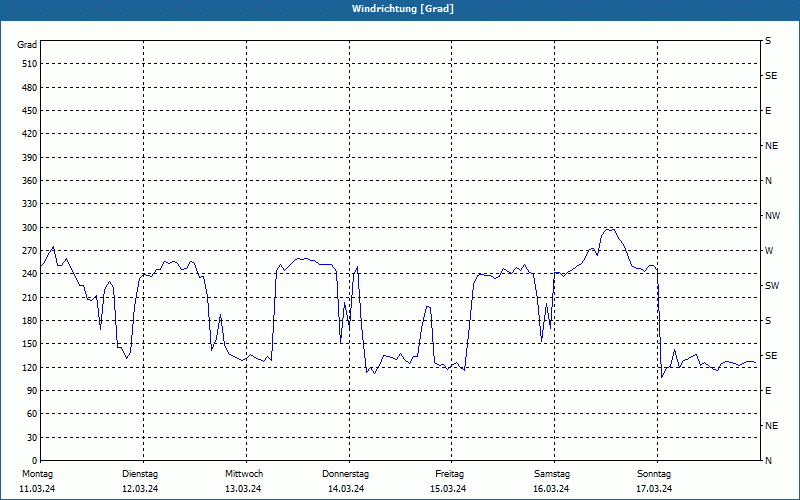Click the 'Mittwoch' day label

(x=244, y=474)
